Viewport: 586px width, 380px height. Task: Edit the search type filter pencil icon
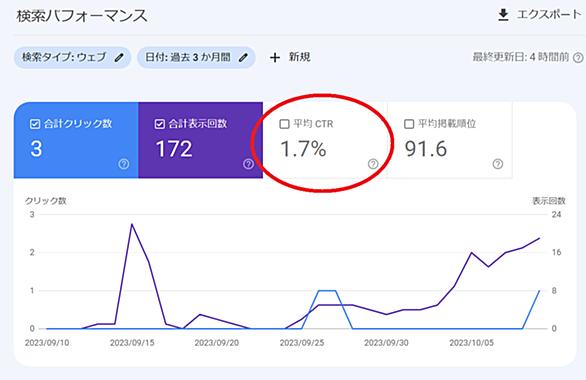[x=119, y=58]
